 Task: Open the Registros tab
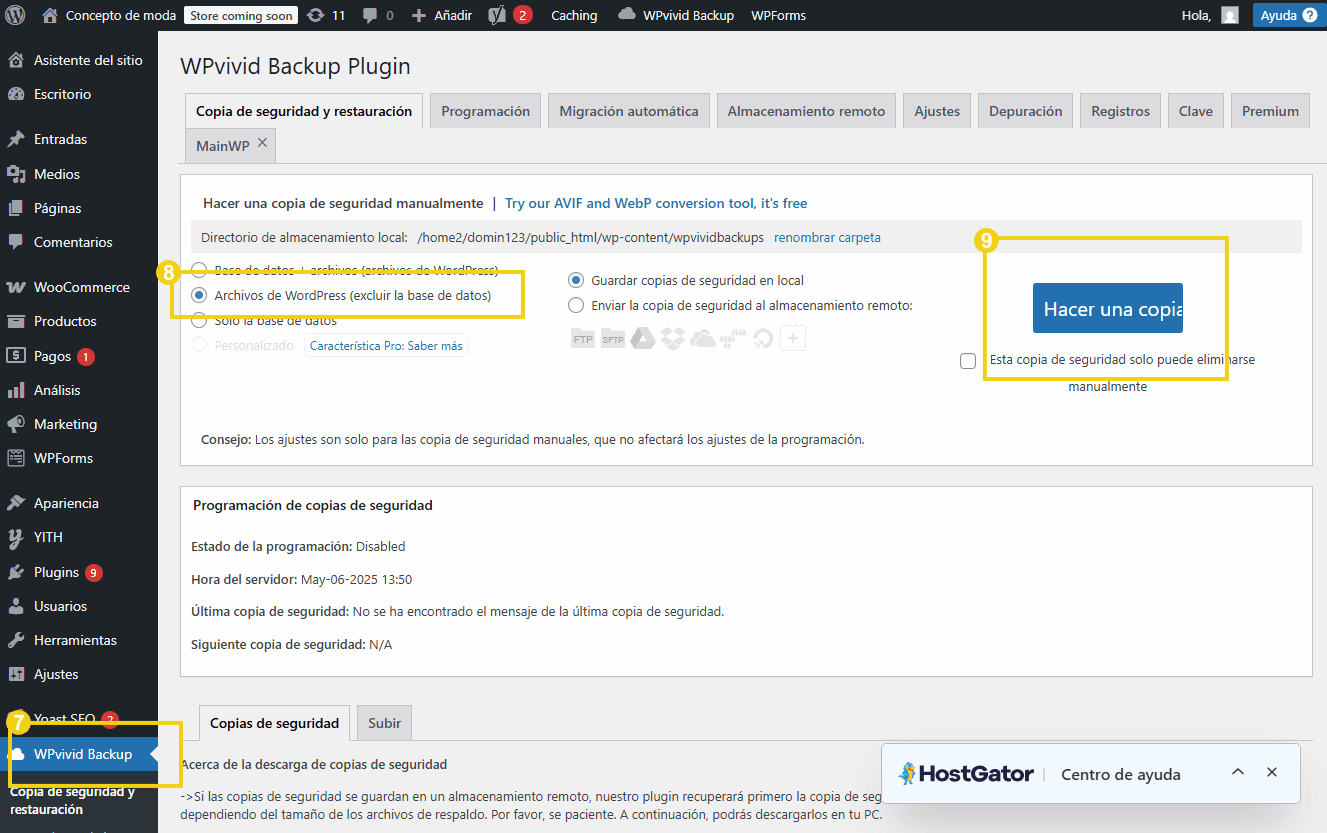point(1121,111)
